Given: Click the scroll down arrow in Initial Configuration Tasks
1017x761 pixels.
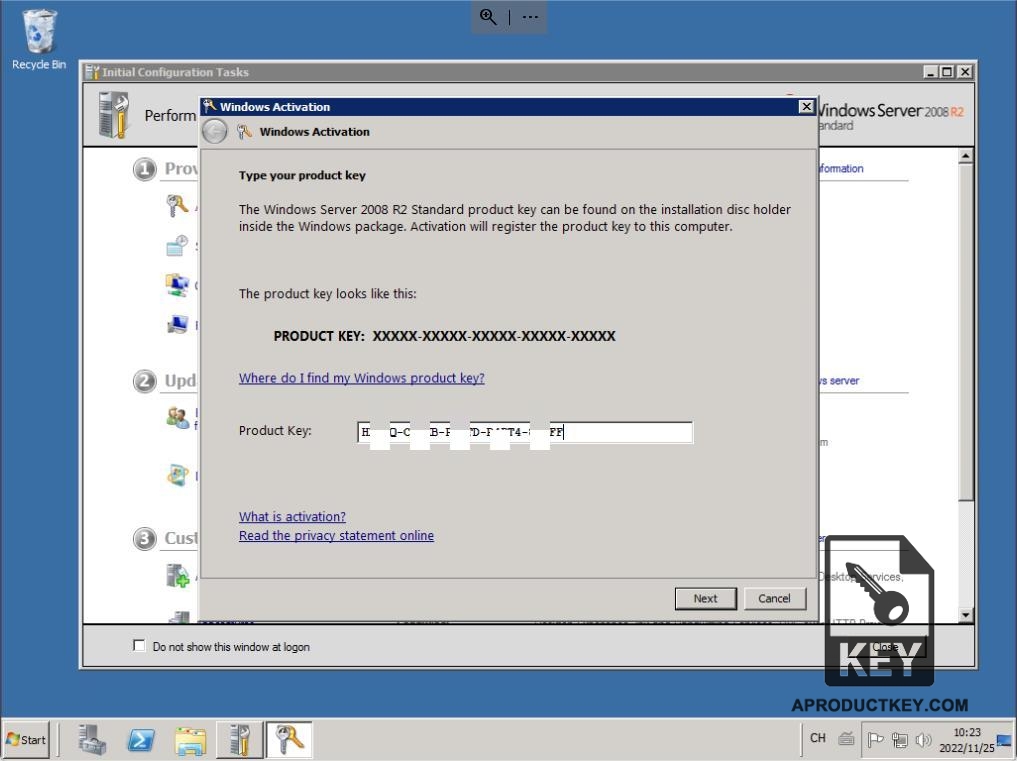Looking at the screenshot, I should point(966,614).
